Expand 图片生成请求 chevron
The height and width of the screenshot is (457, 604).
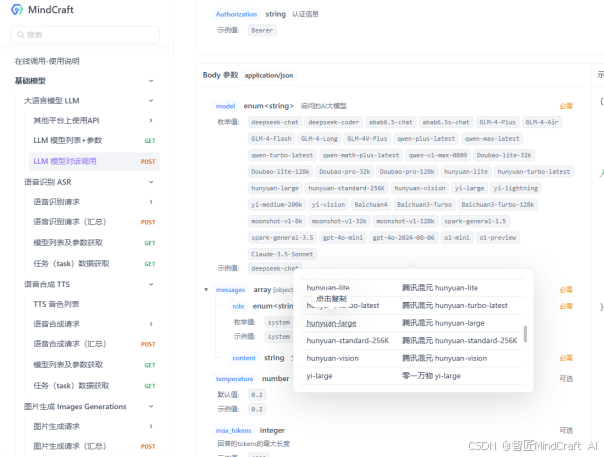(151, 426)
